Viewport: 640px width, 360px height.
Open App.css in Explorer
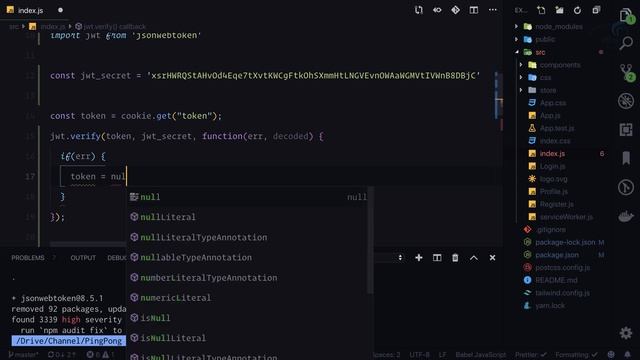pyautogui.click(x=553, y=103)
